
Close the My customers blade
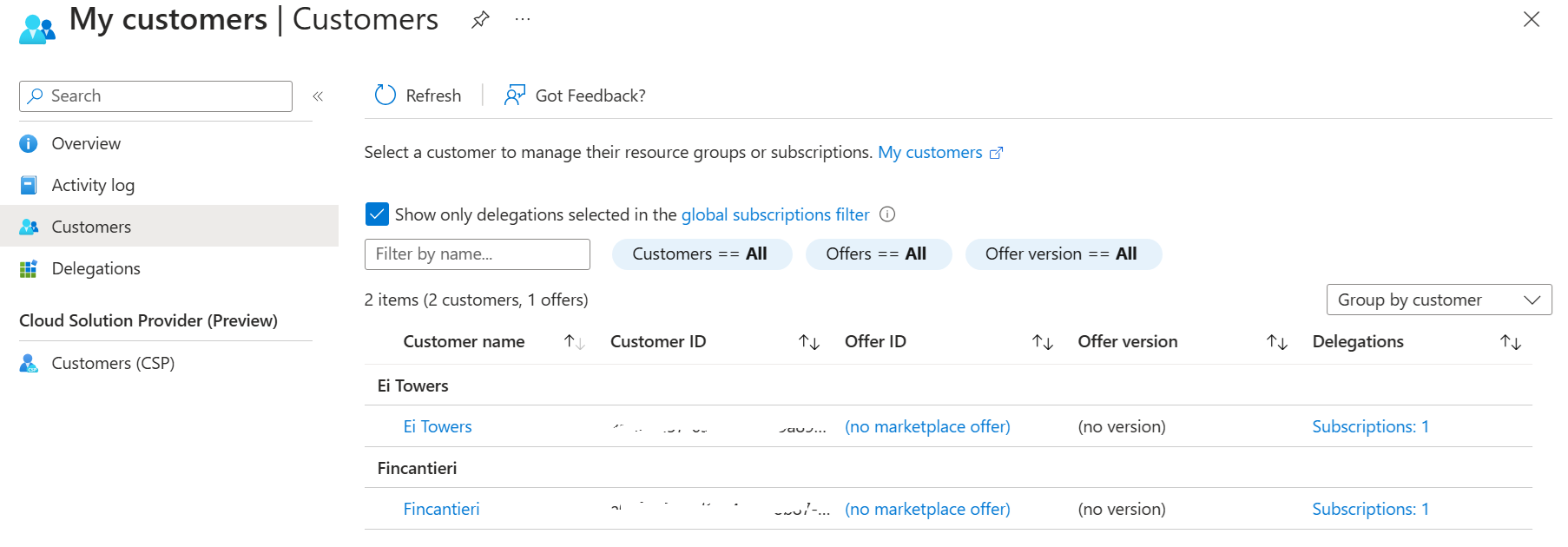pyautogui.click(x=1531, y=19)
